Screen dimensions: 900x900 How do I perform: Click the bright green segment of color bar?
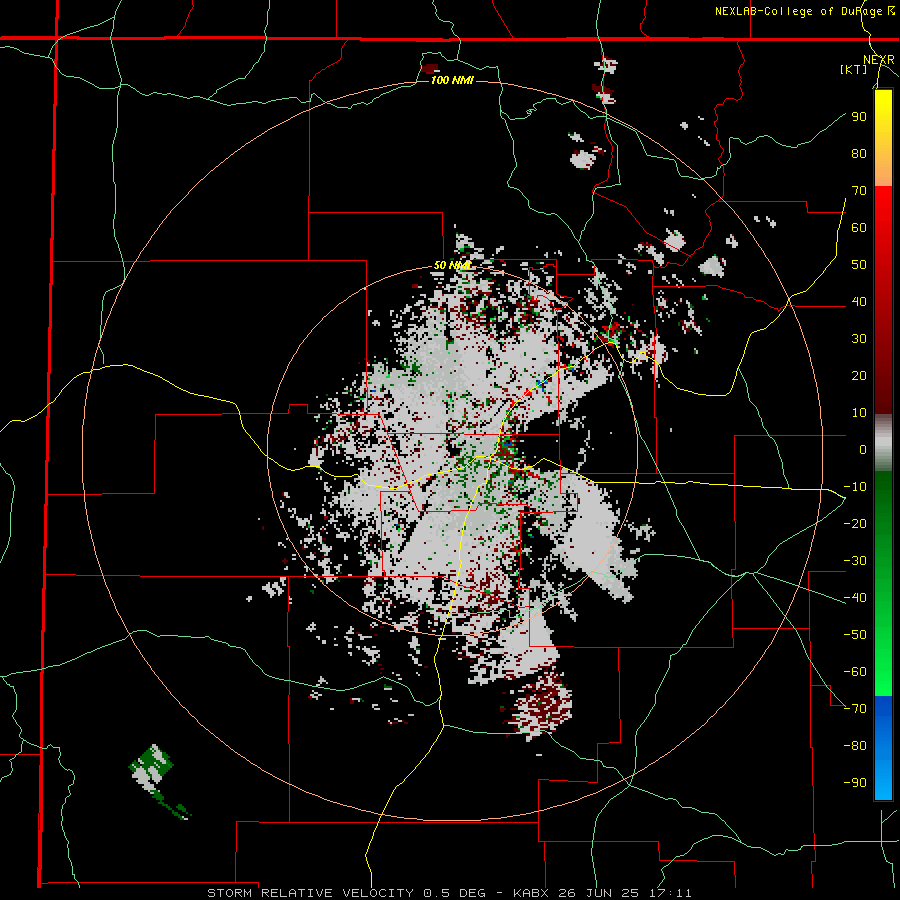click(883, 660)
